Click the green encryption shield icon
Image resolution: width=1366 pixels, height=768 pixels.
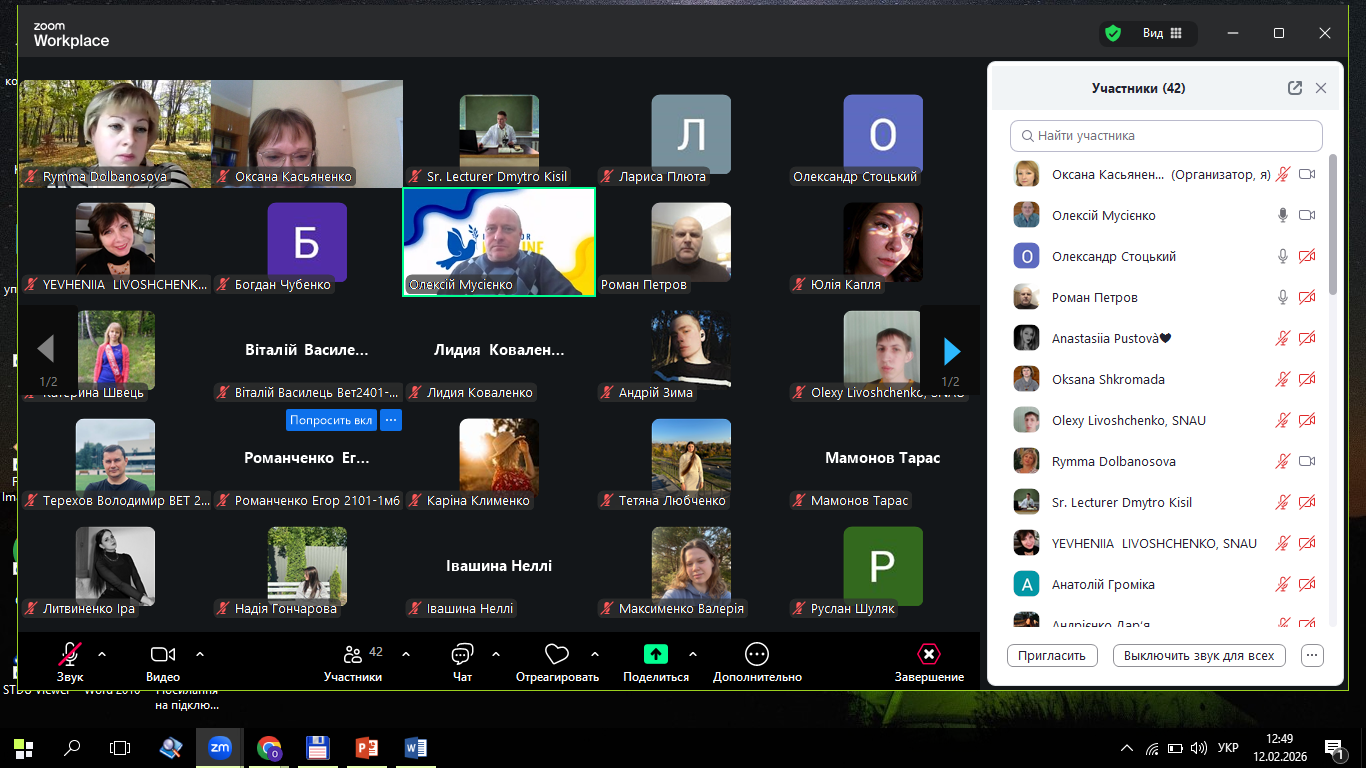pyautogui.click(x=1112, y=33)
